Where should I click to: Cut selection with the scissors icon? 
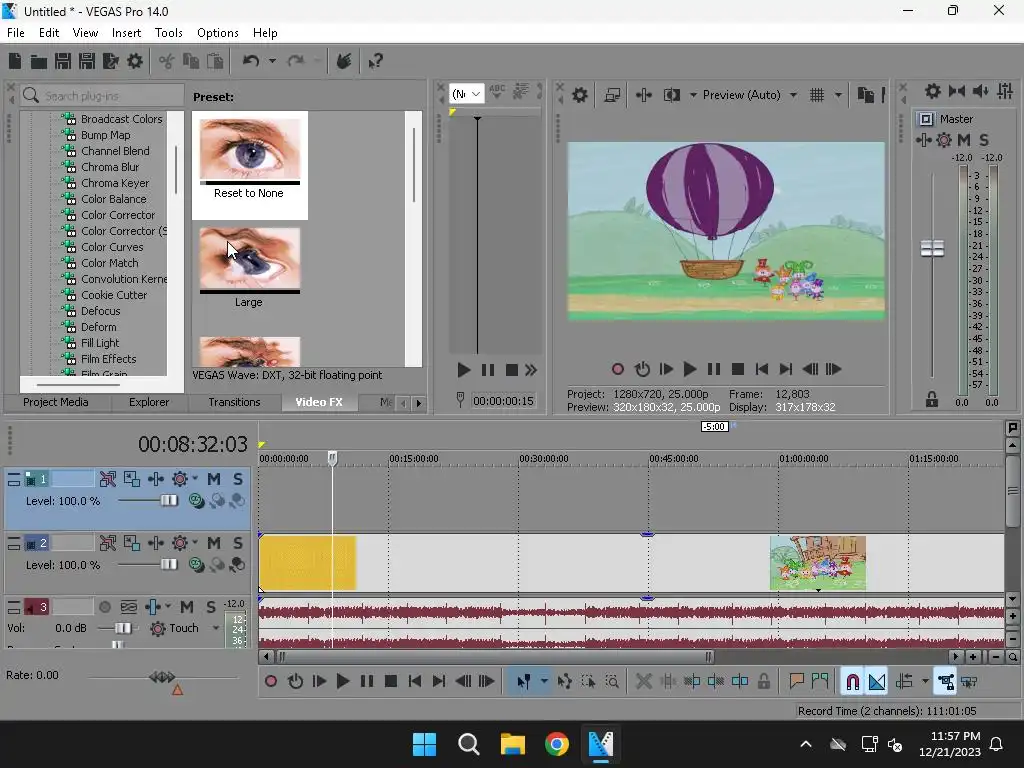point(167,61)
